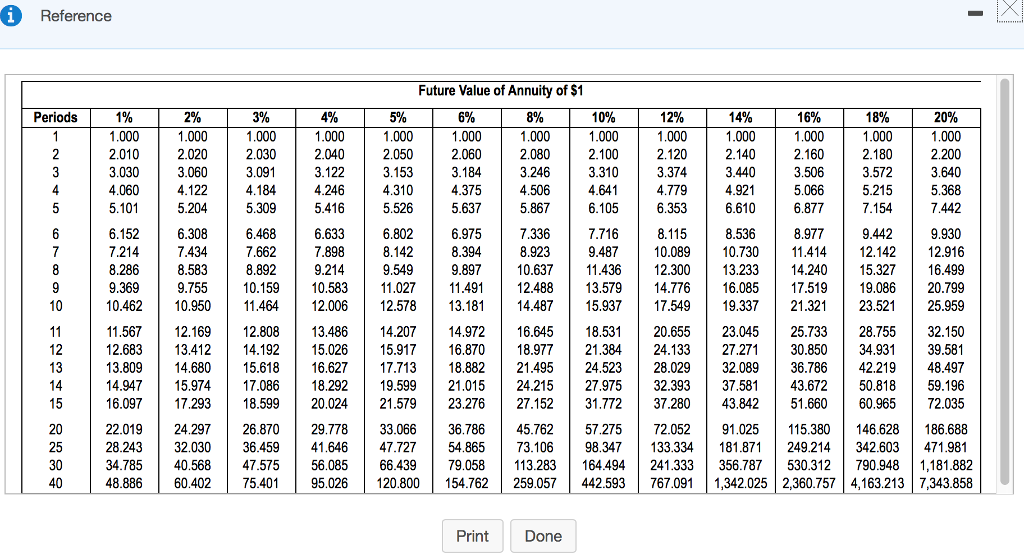Click the '20%' column header
Screen dimensions: 1024x559
(946, 118)
